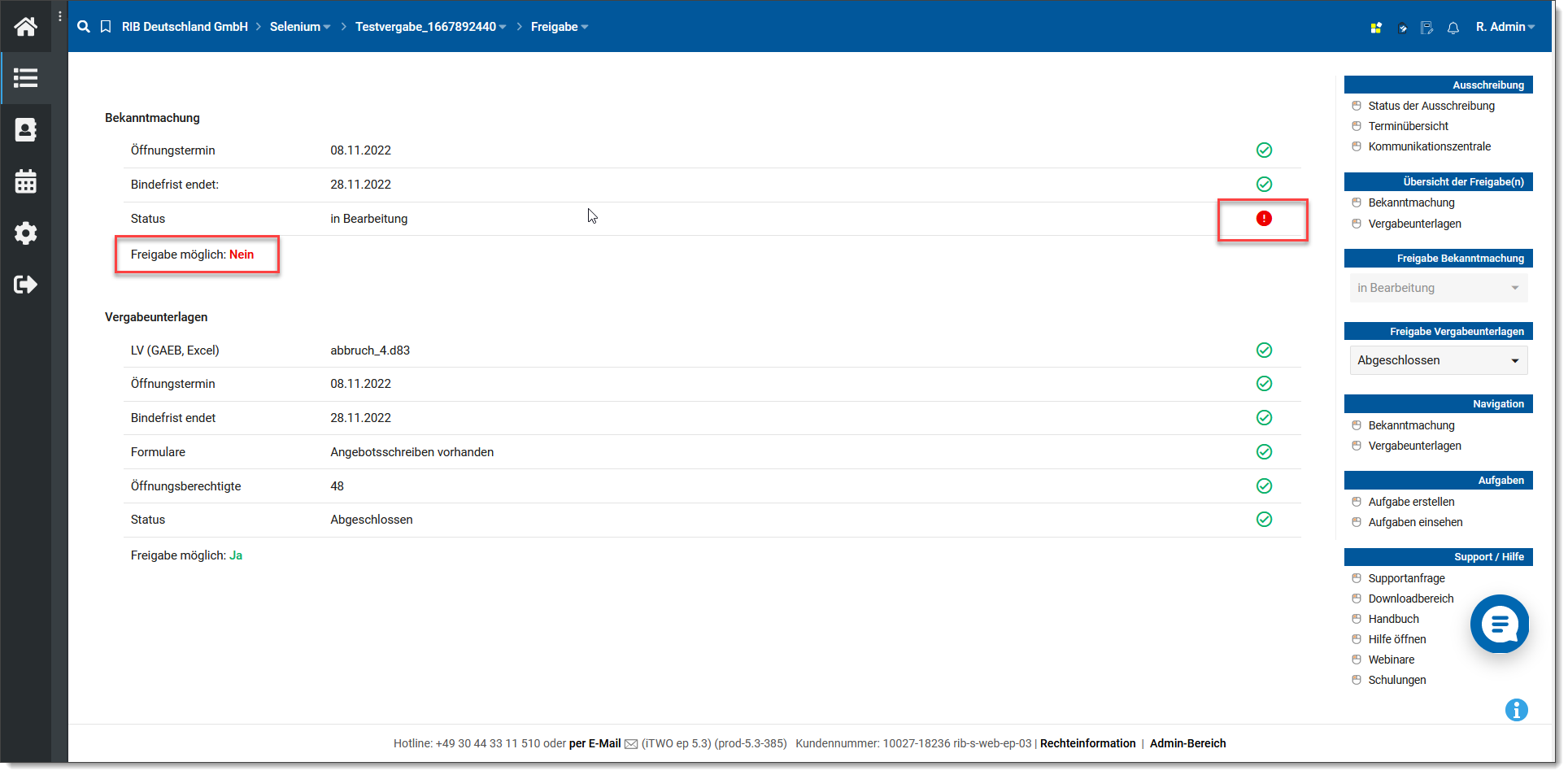Click the bookmark icon in the header
Viewport: 1568px width, 775px height.
pos(106,27)
